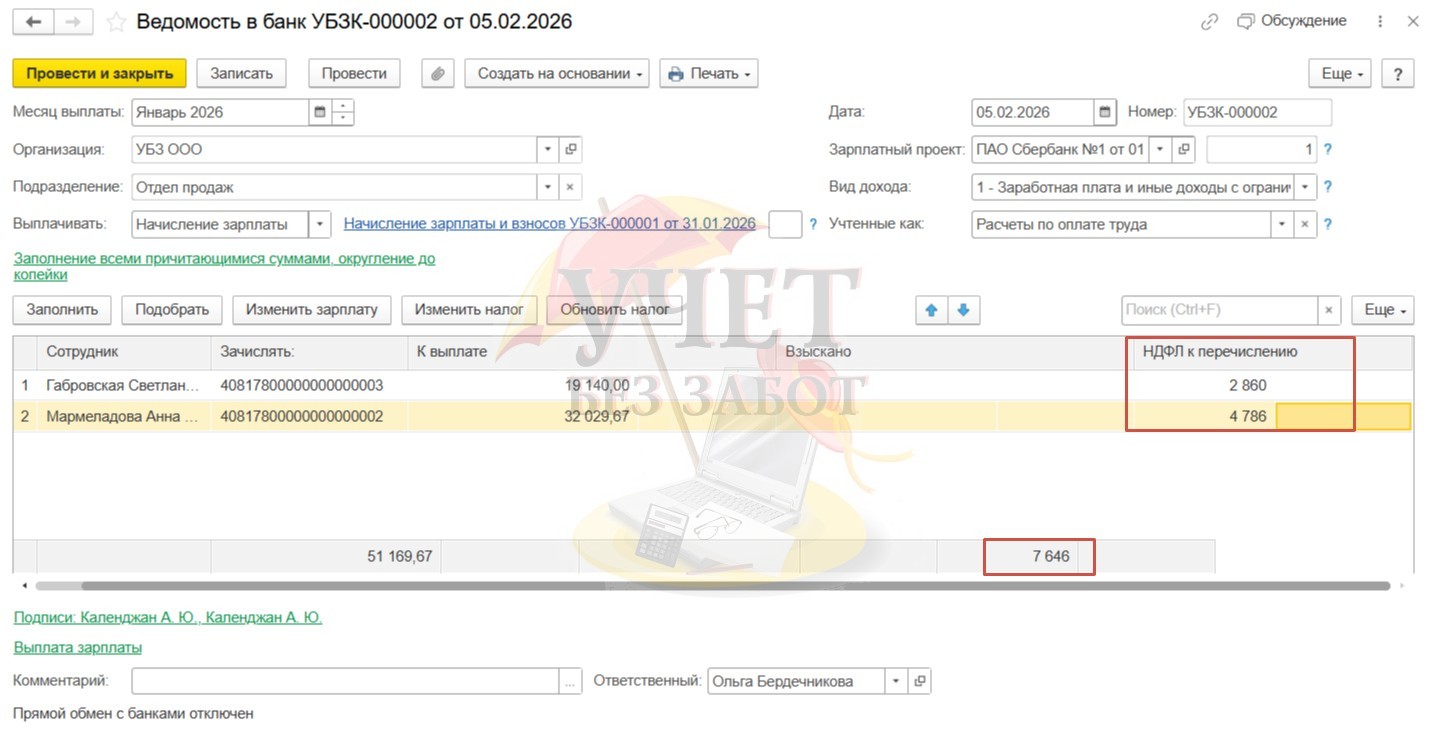The height and width of the screenshot is (729, 1433).
Task: Open Создать на основании menu
Action: click(557, 73)
